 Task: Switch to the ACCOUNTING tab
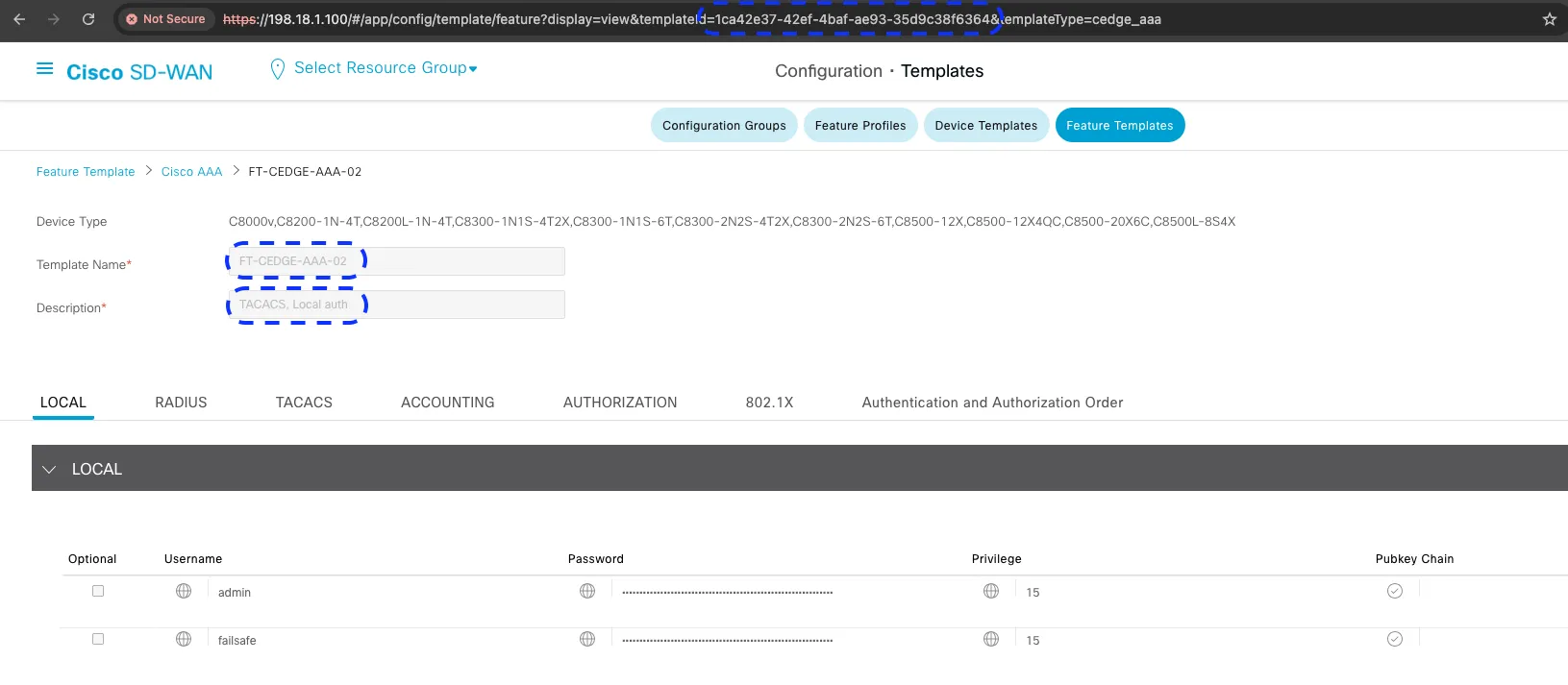[x=448, y=403]
